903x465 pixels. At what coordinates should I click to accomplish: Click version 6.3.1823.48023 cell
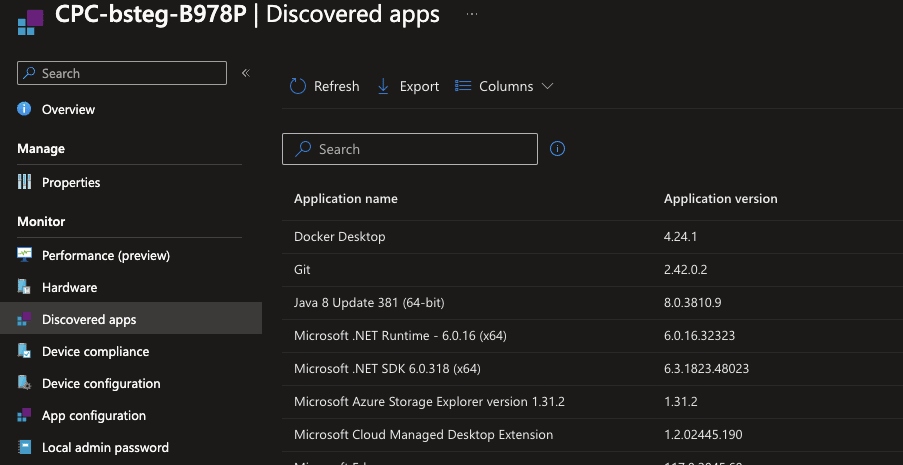point(707,369)
